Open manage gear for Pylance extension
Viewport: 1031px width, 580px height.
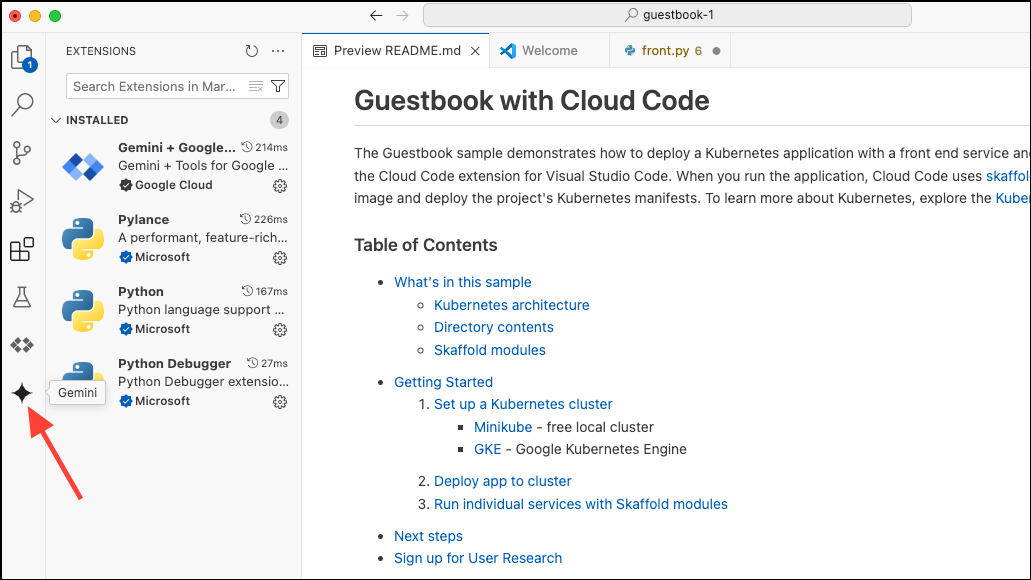[x=280, y=258]
